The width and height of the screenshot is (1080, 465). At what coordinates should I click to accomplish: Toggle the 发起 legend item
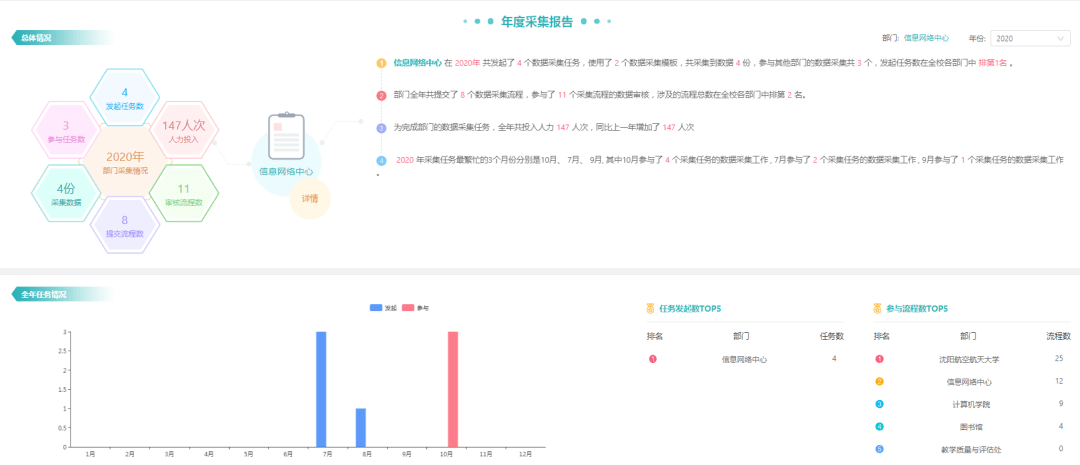coord(384,308)
